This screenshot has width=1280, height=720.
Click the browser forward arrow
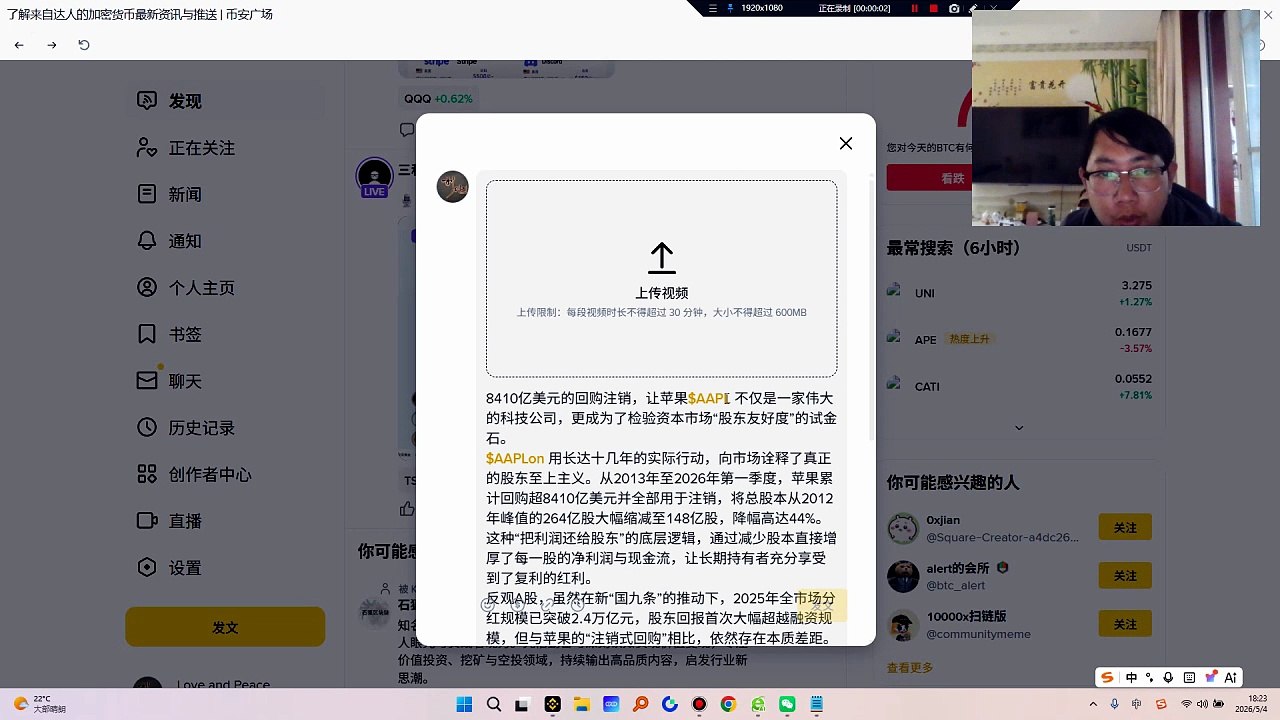52,45
